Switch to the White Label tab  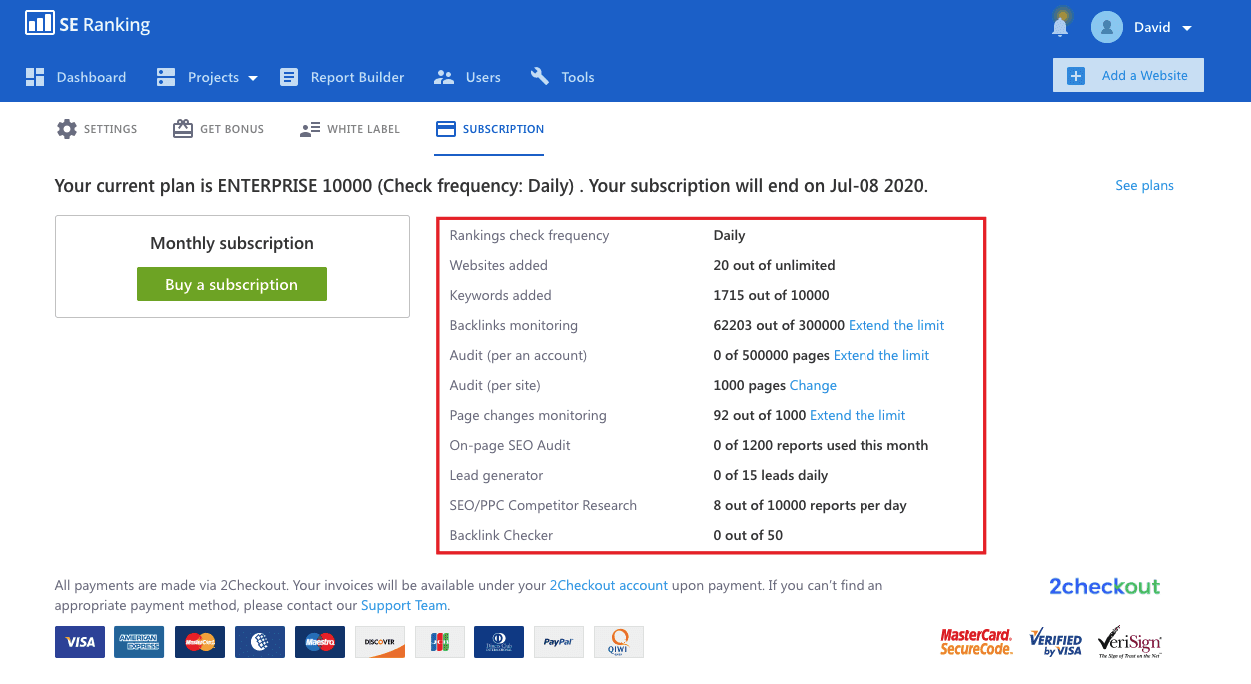[x=363, y=129]
